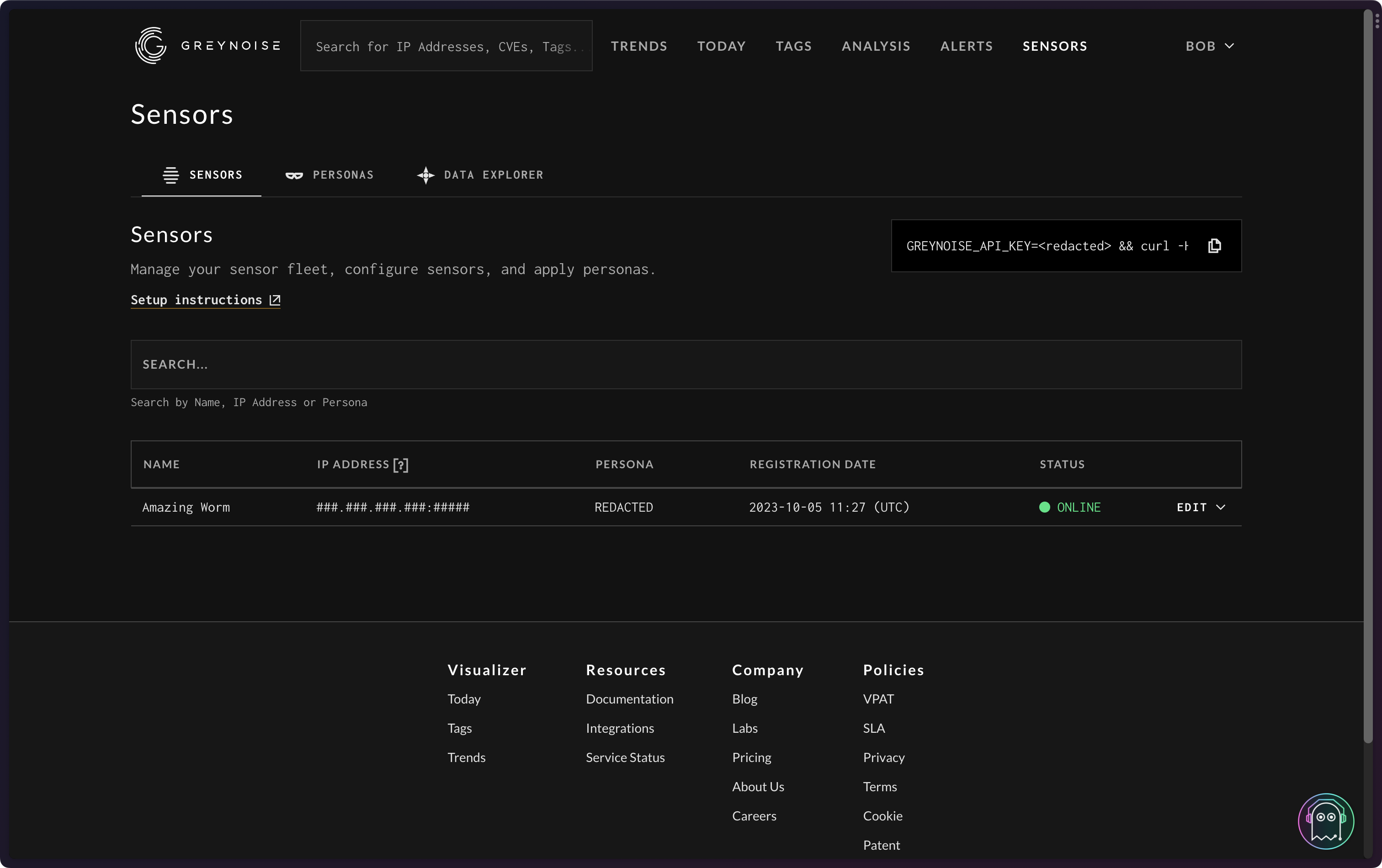Open the Privacy policy link
Screen dimensions: 1382x868
[883, 758]
